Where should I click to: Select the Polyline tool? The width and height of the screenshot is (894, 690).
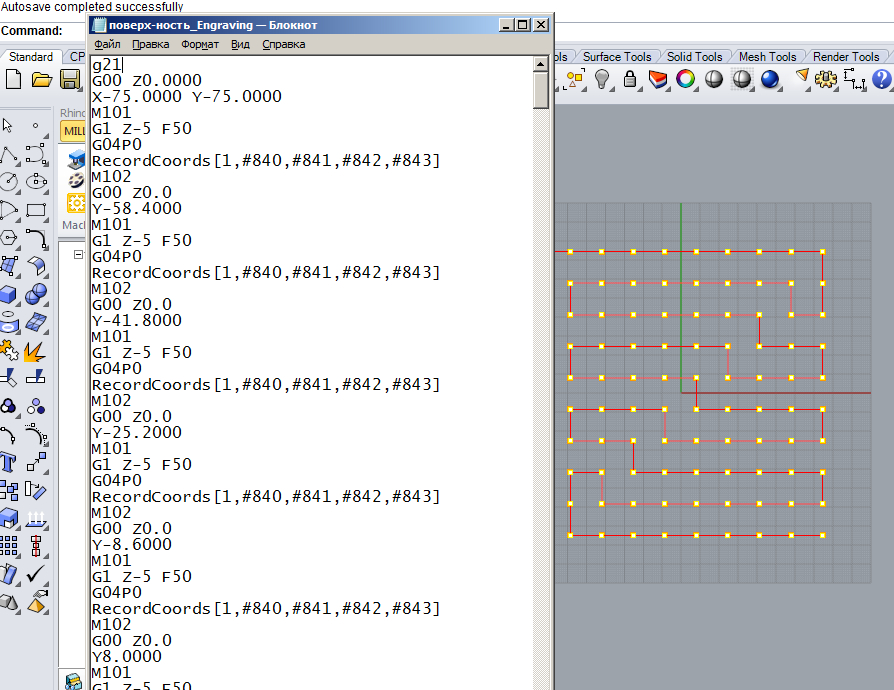(9, 154)
